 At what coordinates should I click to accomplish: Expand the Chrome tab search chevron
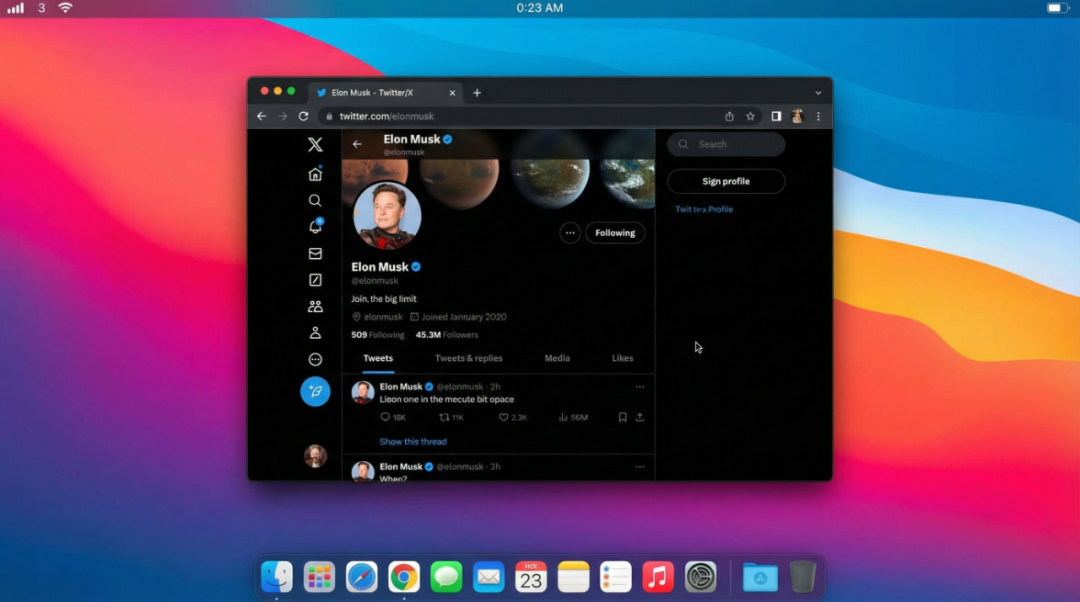(x=818, y=93)
